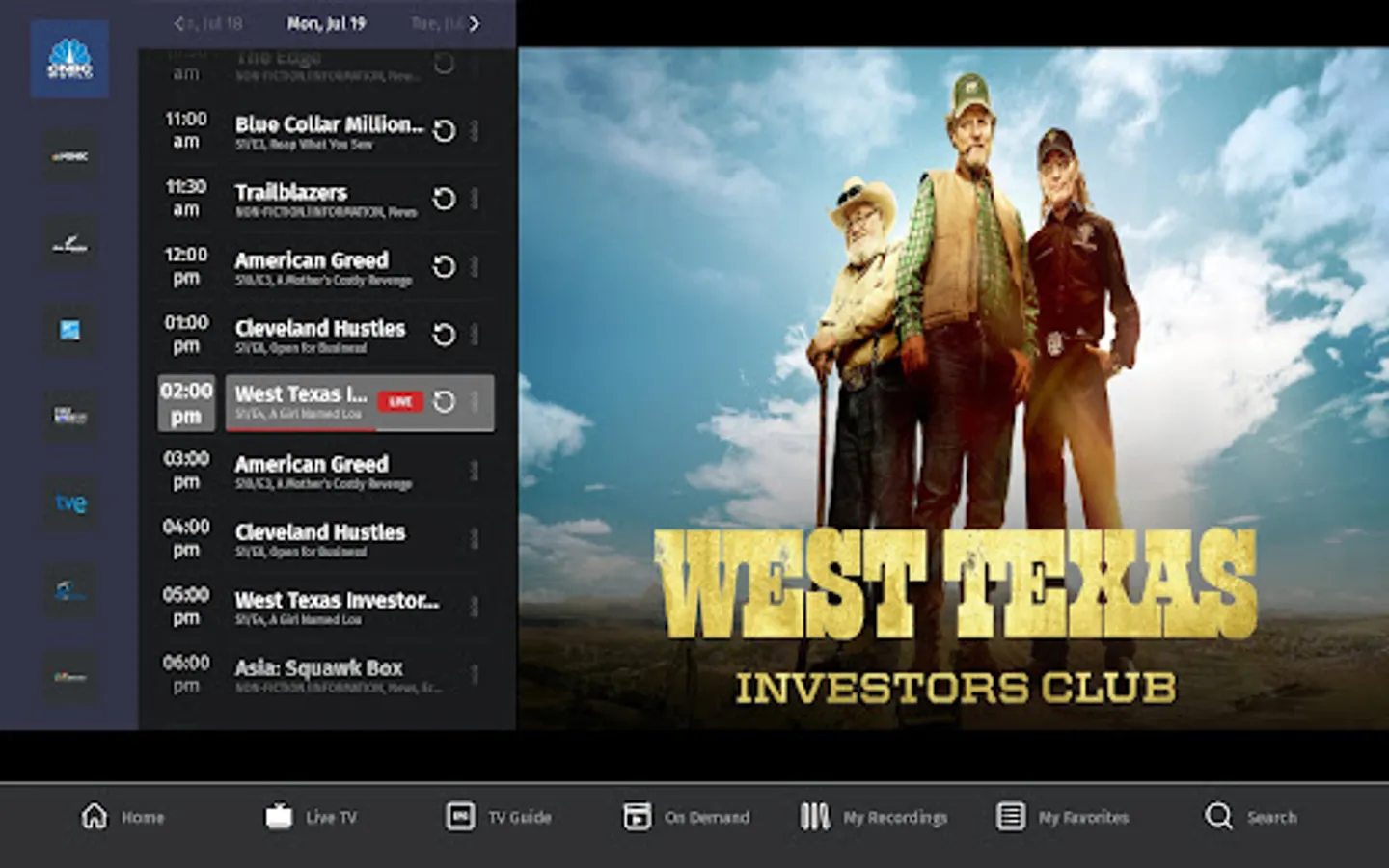1389x868 pixels.
Task: Select the live West Texas I... title
Action: (x=301, y=393)
